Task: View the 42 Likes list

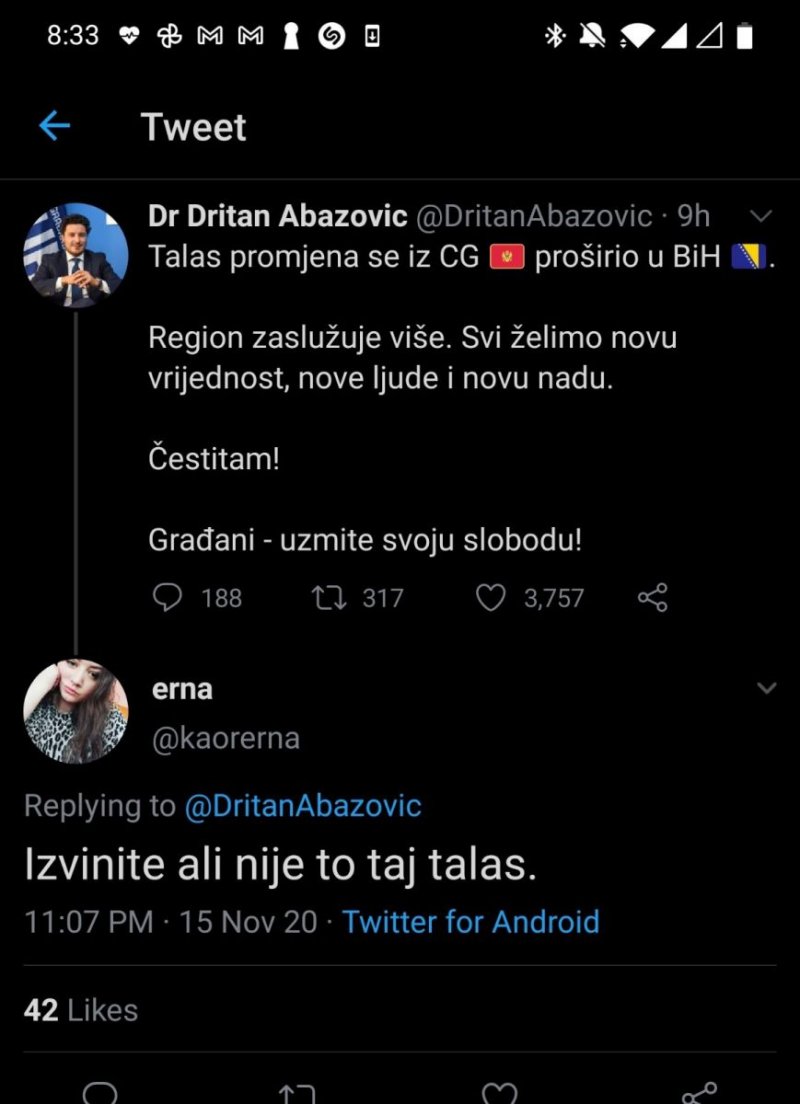Action: [80, 1010]
